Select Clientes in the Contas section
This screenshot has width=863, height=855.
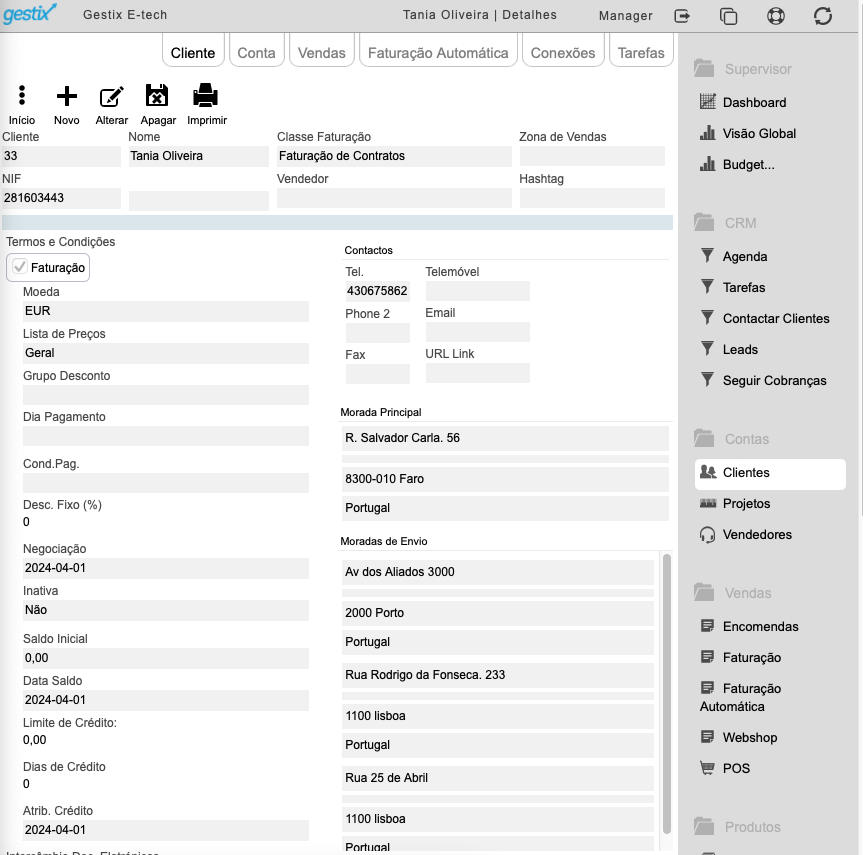[x=770, y=473]
